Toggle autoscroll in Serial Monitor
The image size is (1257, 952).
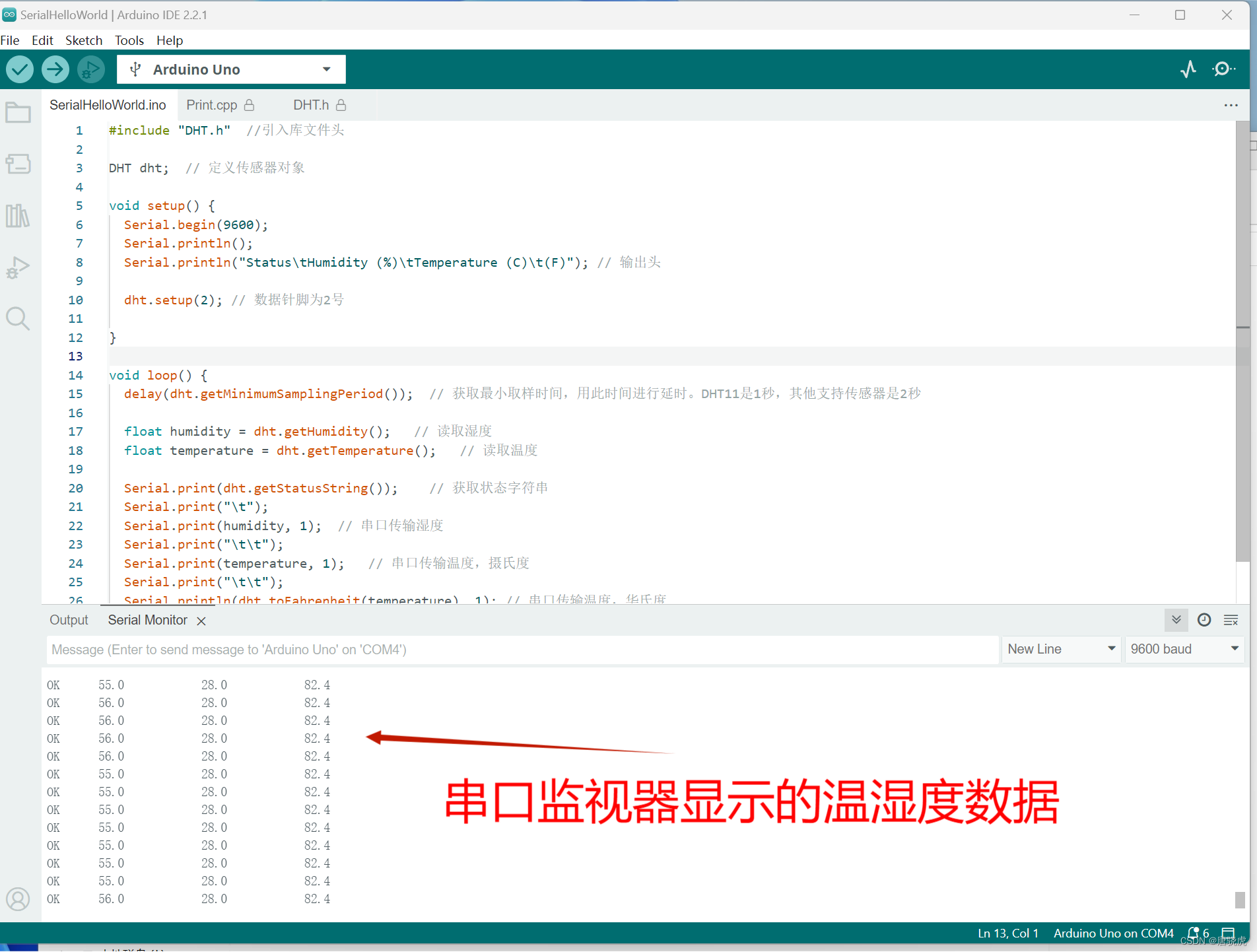pyautogui.click(x=1176, y=620)
